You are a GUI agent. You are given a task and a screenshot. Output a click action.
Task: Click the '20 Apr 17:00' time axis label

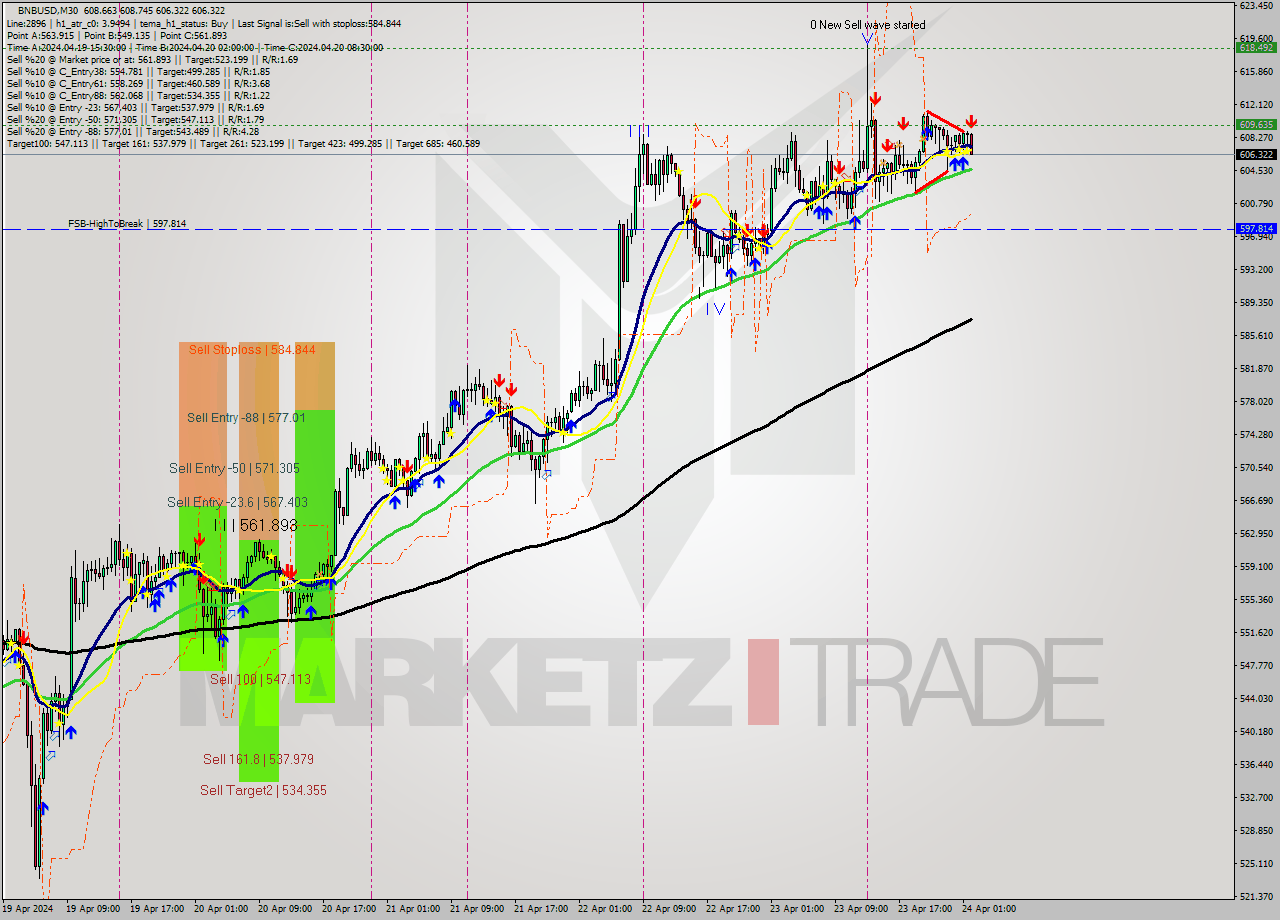348,910
